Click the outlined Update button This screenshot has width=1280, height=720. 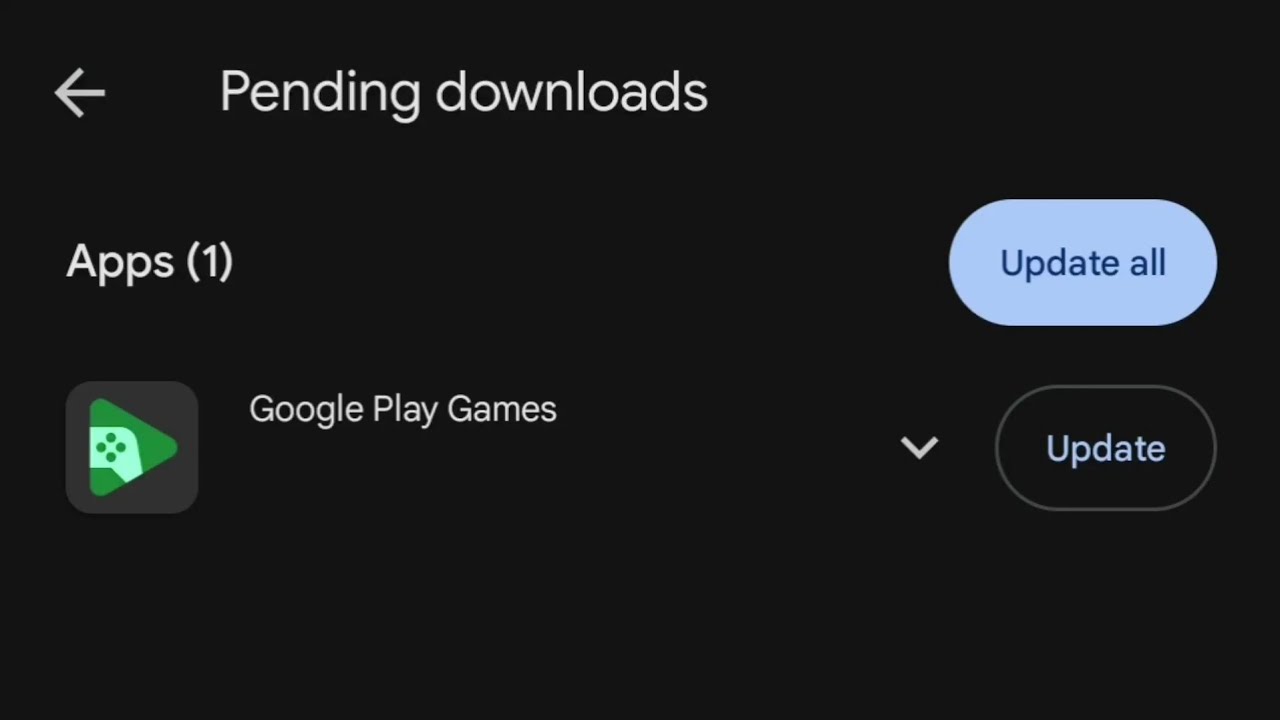(x=1105, y=448)
